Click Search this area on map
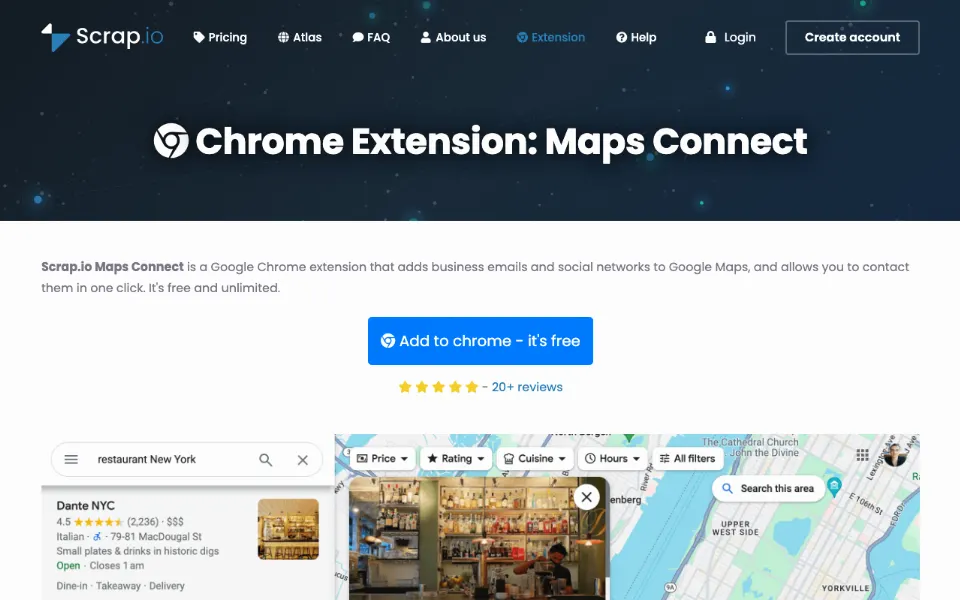This screenshot has width=960, height=600. 768,489
